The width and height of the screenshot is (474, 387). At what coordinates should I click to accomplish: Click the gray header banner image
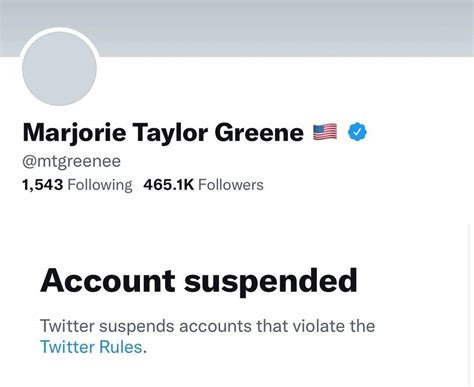pos(237,28)
